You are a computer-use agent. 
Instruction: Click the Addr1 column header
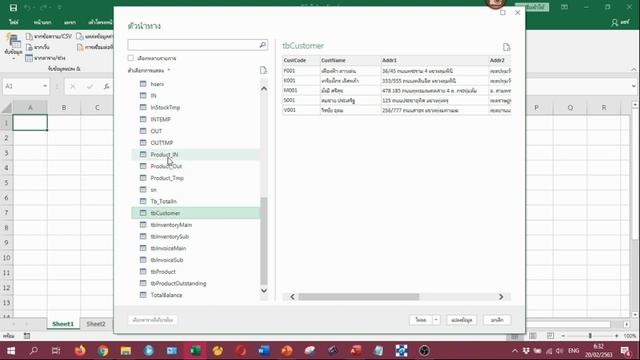(x=435, y=60)
